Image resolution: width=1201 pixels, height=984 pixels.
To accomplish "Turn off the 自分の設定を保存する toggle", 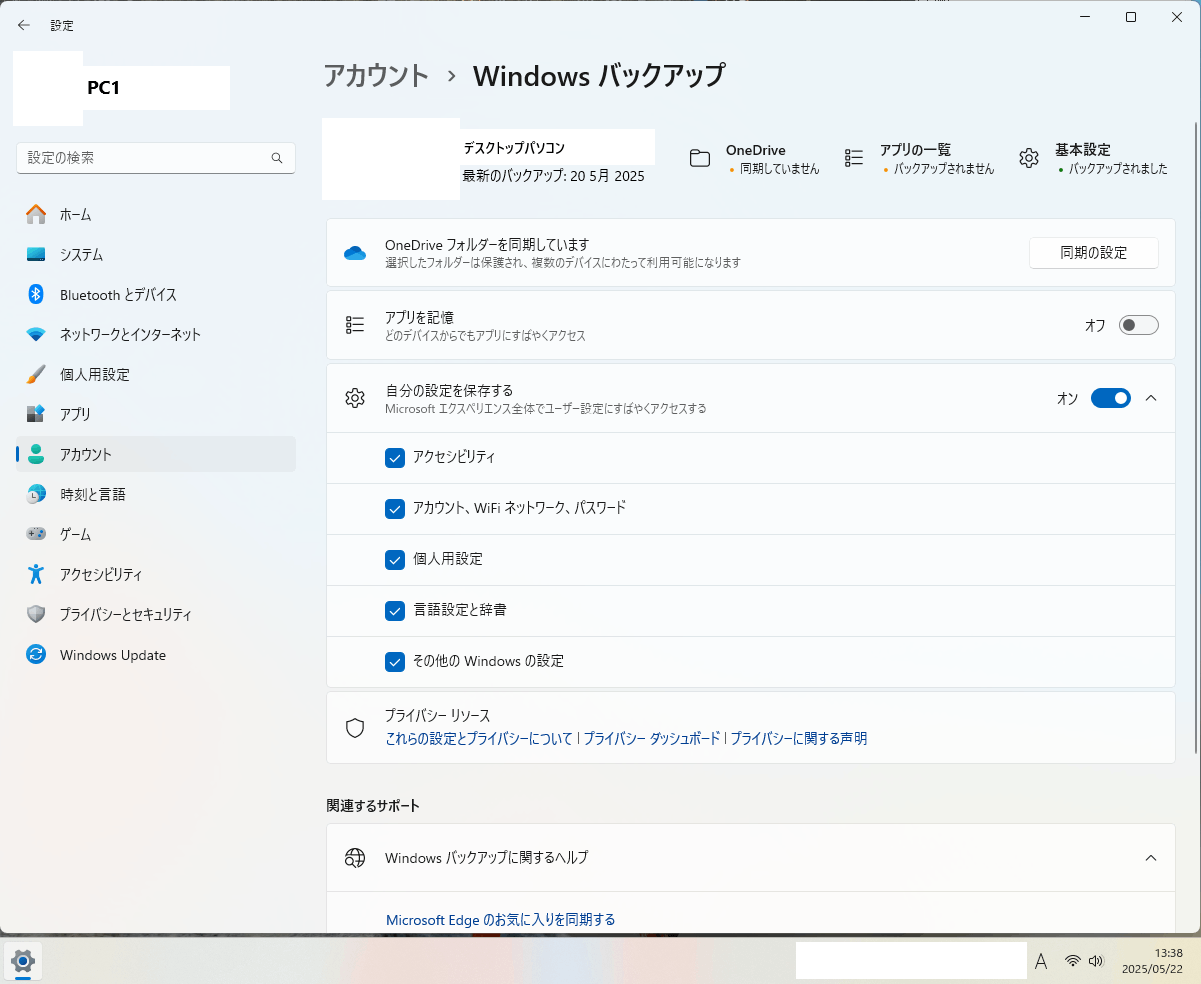I will click(x=1111, y=398).
